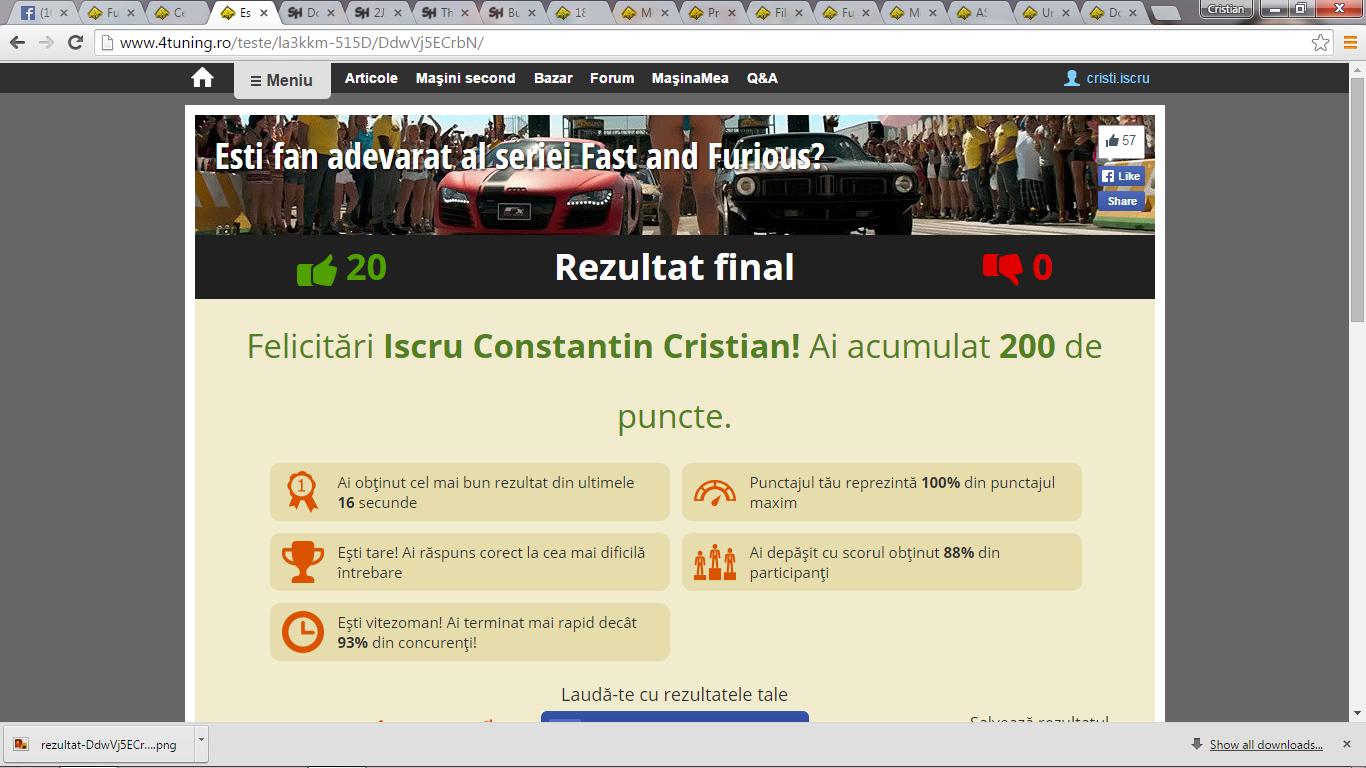Go to the Bazar section
The height and width of the screenshot is (768, 1366).
pos(553,78)
